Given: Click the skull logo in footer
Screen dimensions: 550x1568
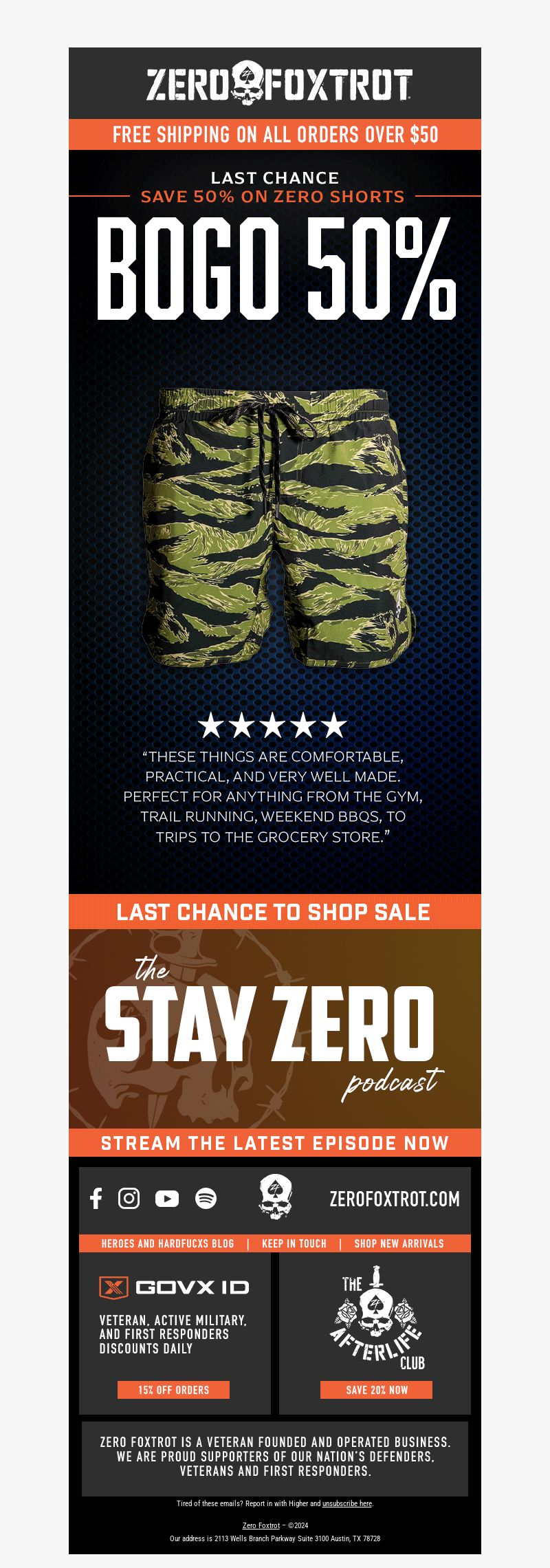Looking at the screenshot, I should point(275,1197).
